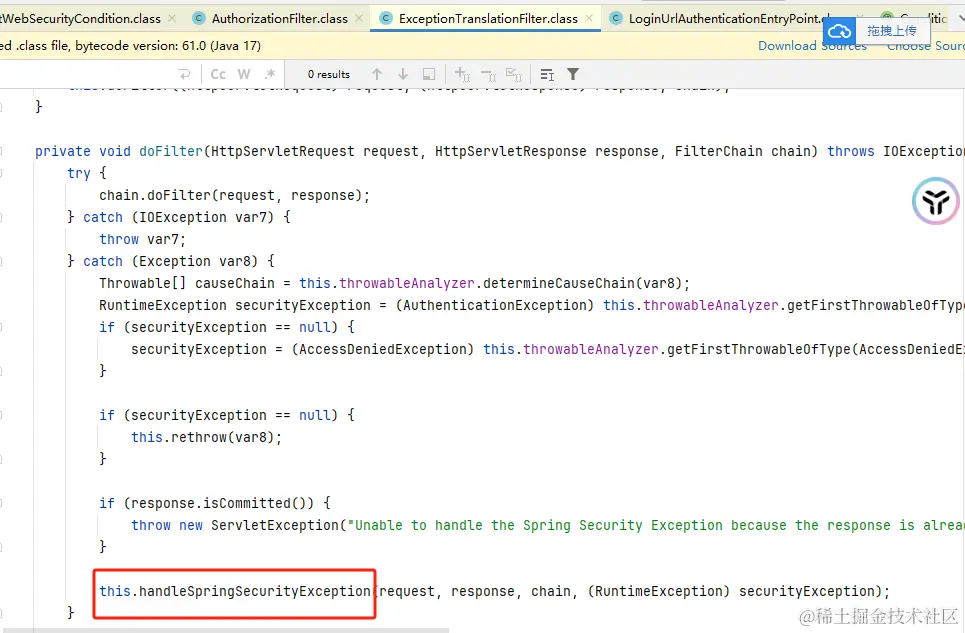Click chain.doFilter(request, response) line
Image resolution: width=965 pixels, height=633 pixels.
tap(234, 196)
